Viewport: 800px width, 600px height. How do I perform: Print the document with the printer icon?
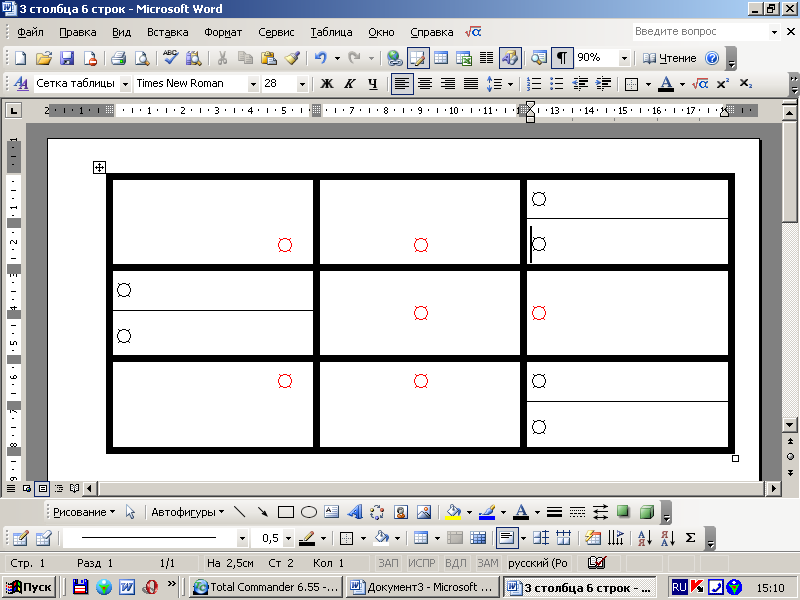point(118,58)
